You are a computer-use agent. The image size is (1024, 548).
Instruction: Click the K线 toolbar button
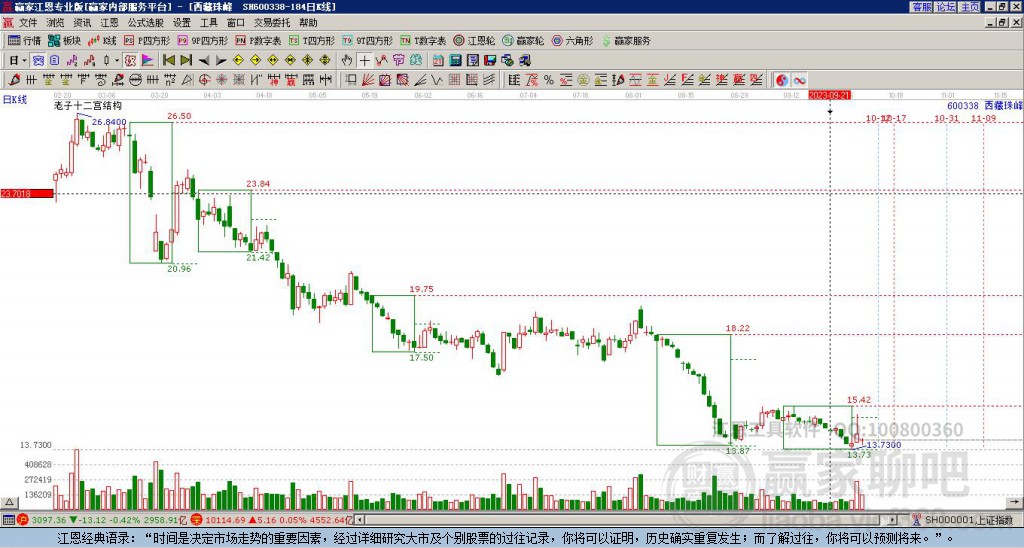point(102,40)
